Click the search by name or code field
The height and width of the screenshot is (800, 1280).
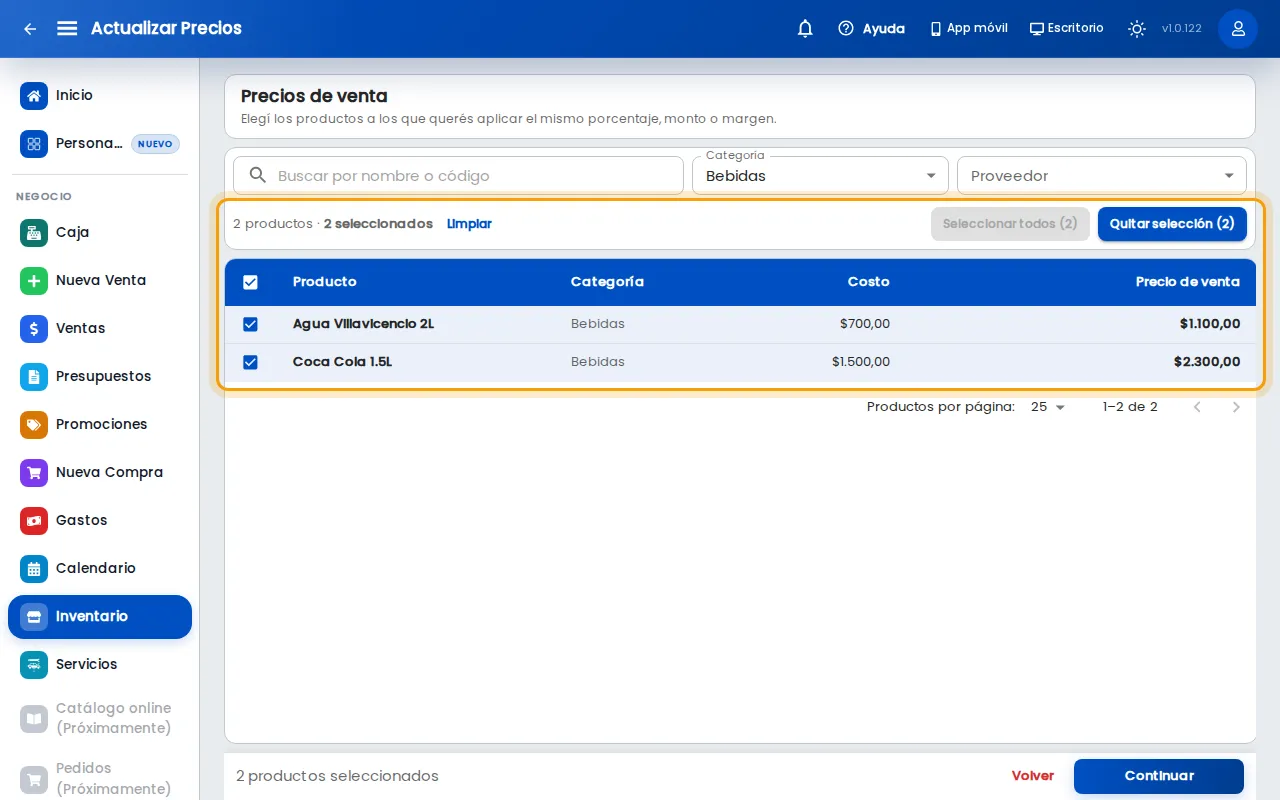click(458, 175)
